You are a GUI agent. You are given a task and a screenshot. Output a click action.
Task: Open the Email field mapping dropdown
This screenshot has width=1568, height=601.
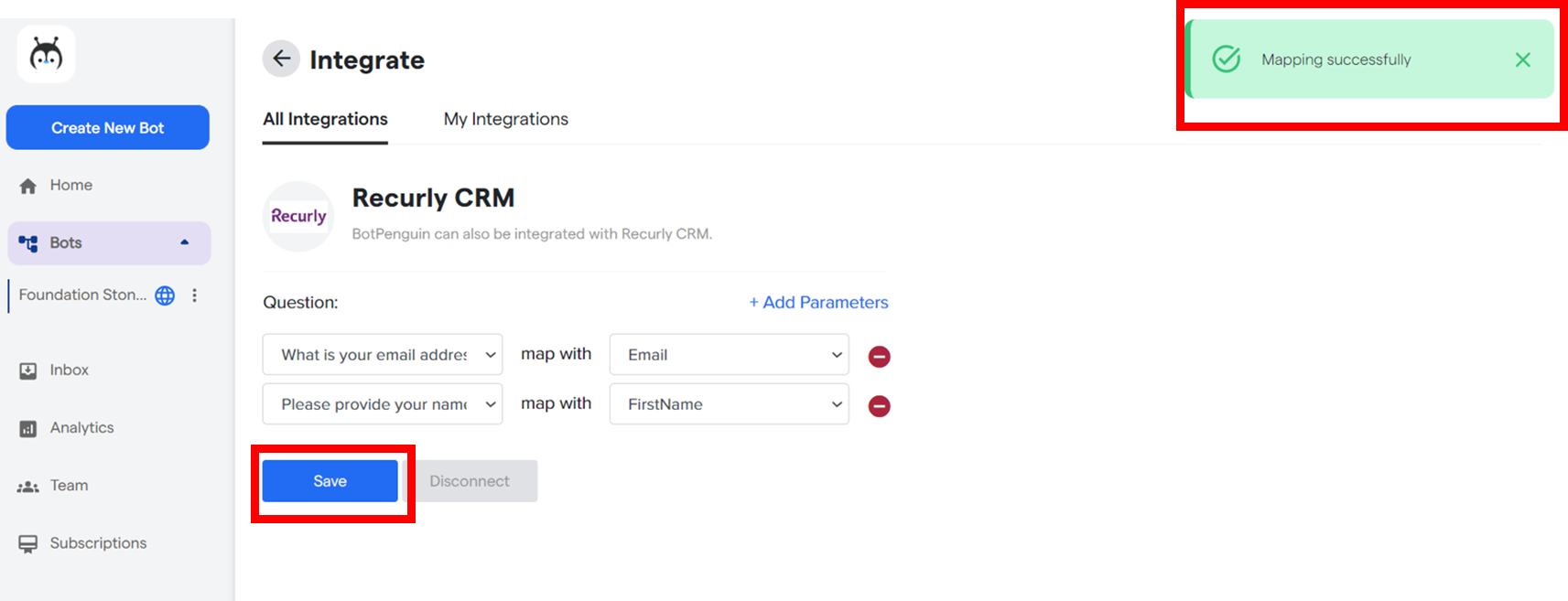(x=729, y=355)
